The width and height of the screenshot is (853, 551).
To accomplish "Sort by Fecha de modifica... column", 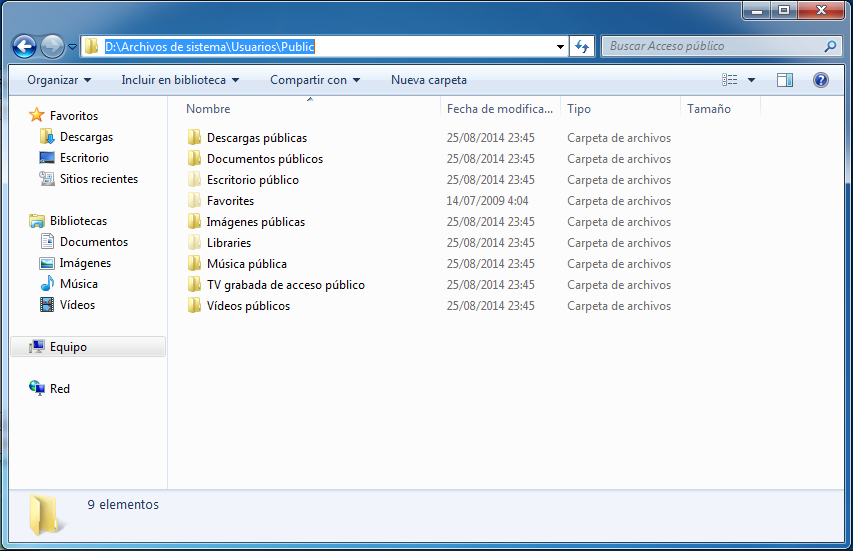I will click(499, 109).
